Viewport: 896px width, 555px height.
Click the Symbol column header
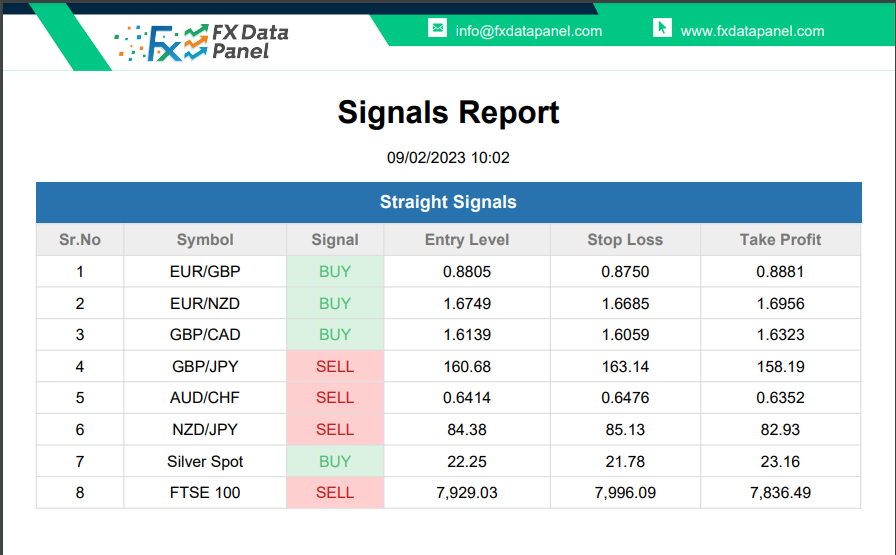tap(205, 239)
